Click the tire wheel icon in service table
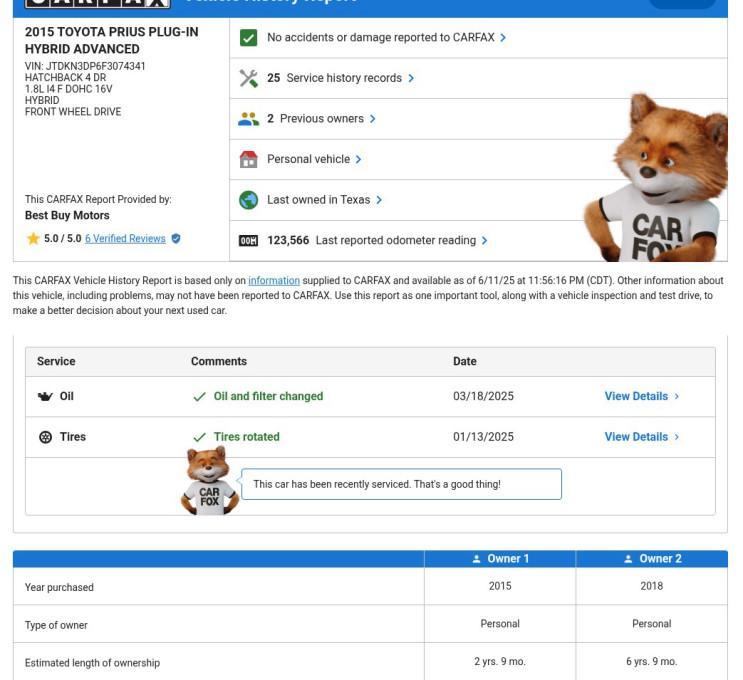Image resolution: width=743 pixels, height=680 pixels. point(45,437)
